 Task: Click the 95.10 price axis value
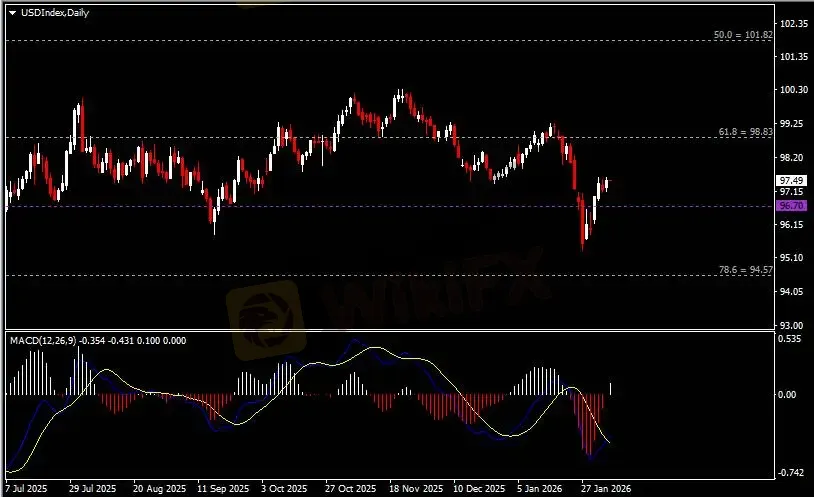[794, 258]
